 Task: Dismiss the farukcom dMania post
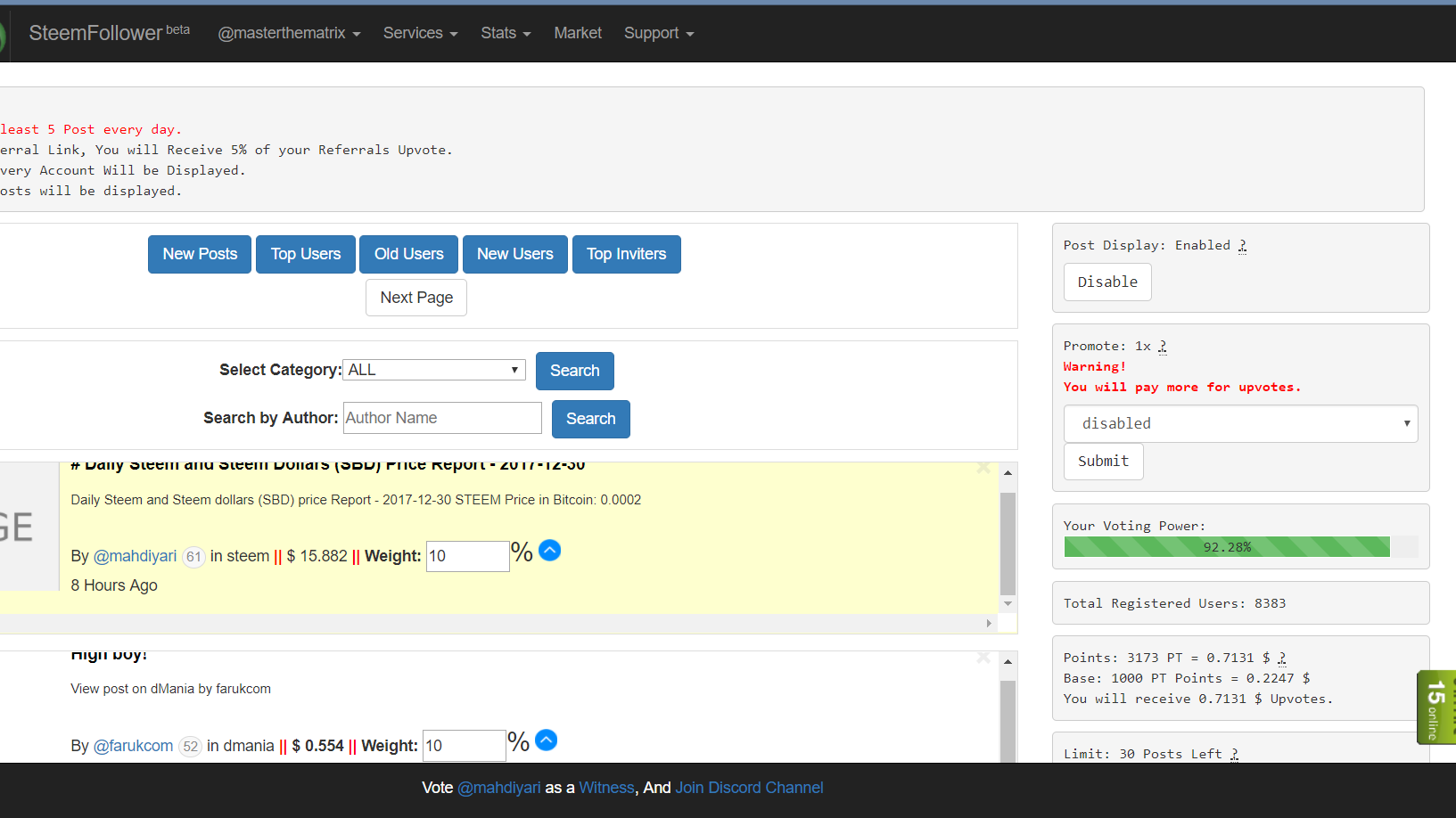pos(983,657)
